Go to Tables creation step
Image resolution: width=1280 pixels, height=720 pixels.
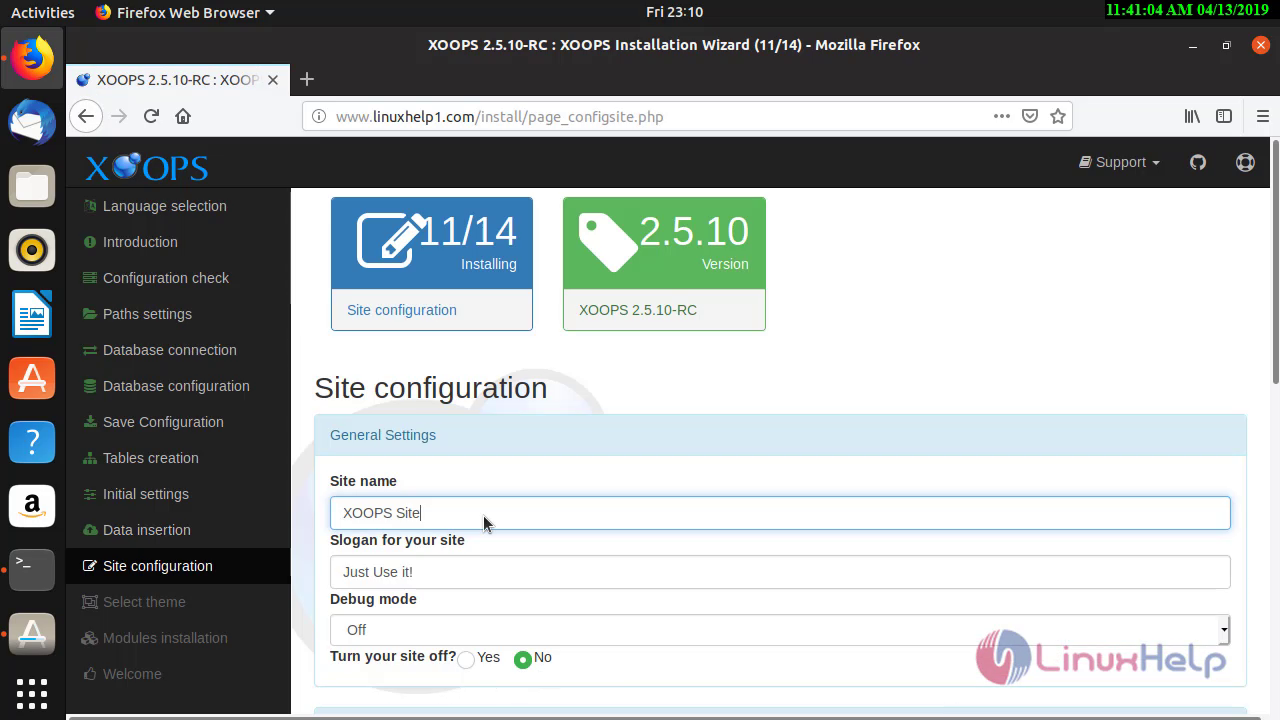151,458
